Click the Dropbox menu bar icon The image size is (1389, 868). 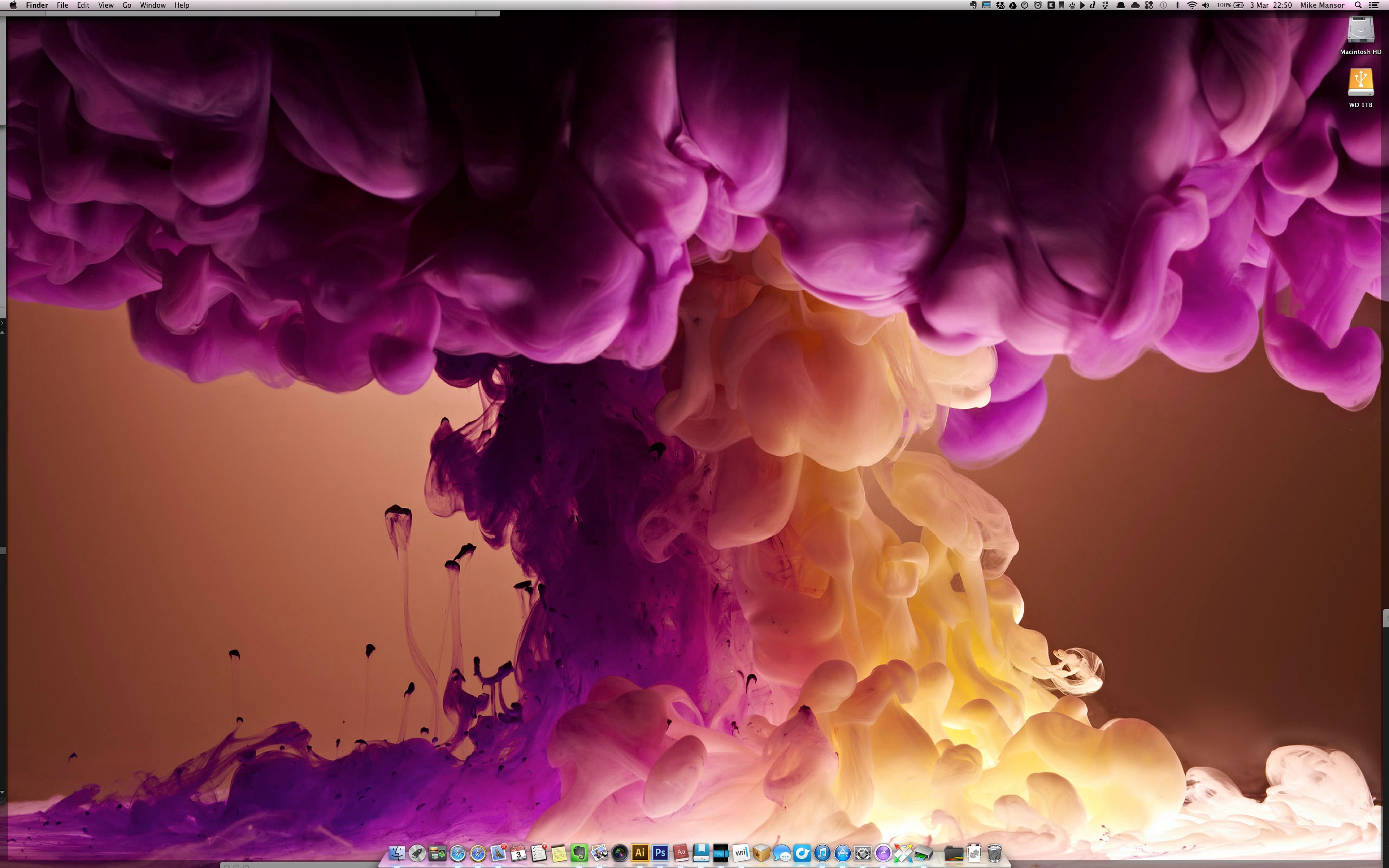click(1000, 5)
